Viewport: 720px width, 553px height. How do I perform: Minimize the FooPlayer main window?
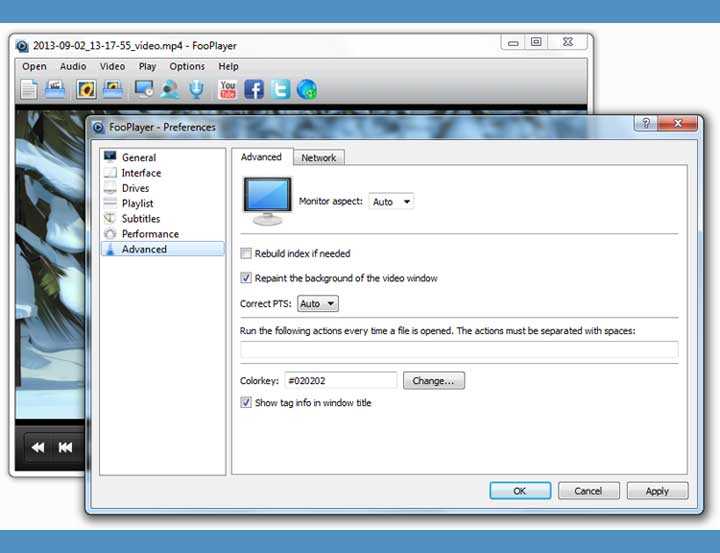[513, 42]
